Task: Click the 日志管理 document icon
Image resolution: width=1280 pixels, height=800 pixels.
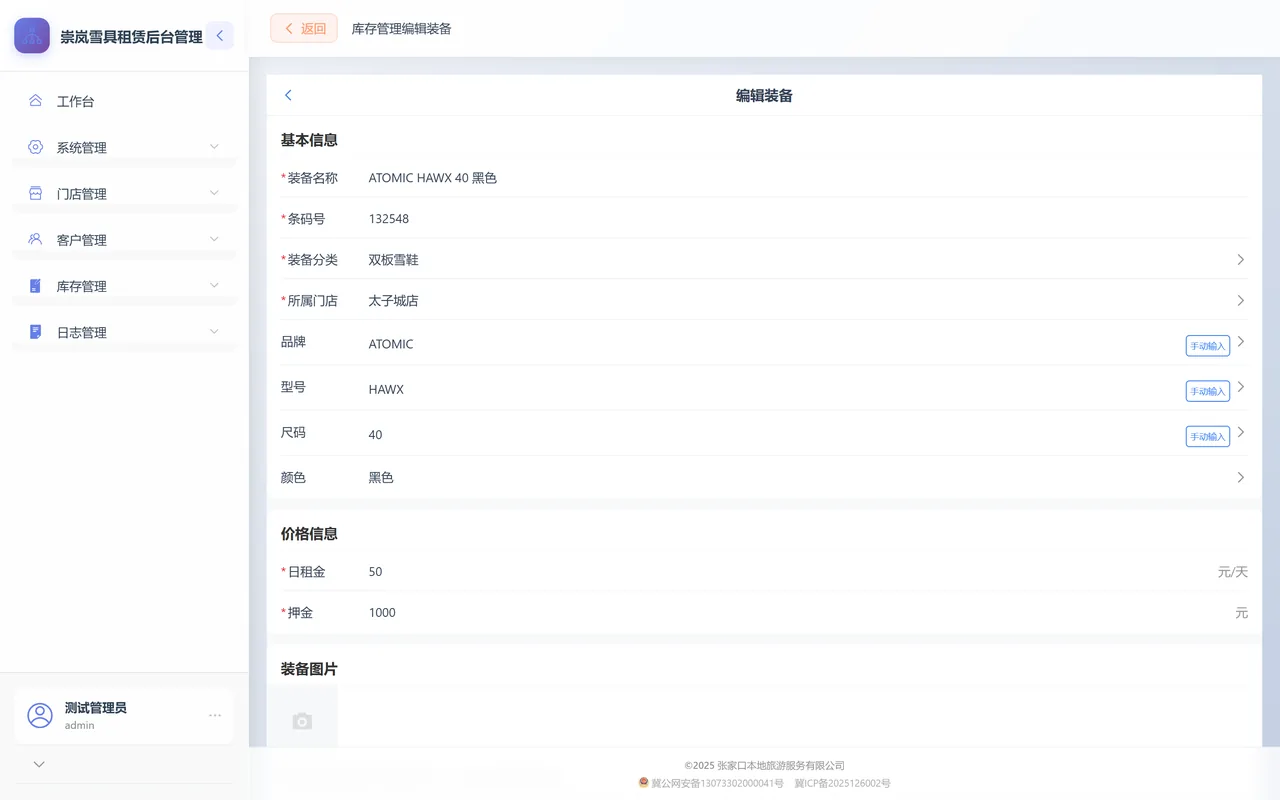Action: point(35,332)
